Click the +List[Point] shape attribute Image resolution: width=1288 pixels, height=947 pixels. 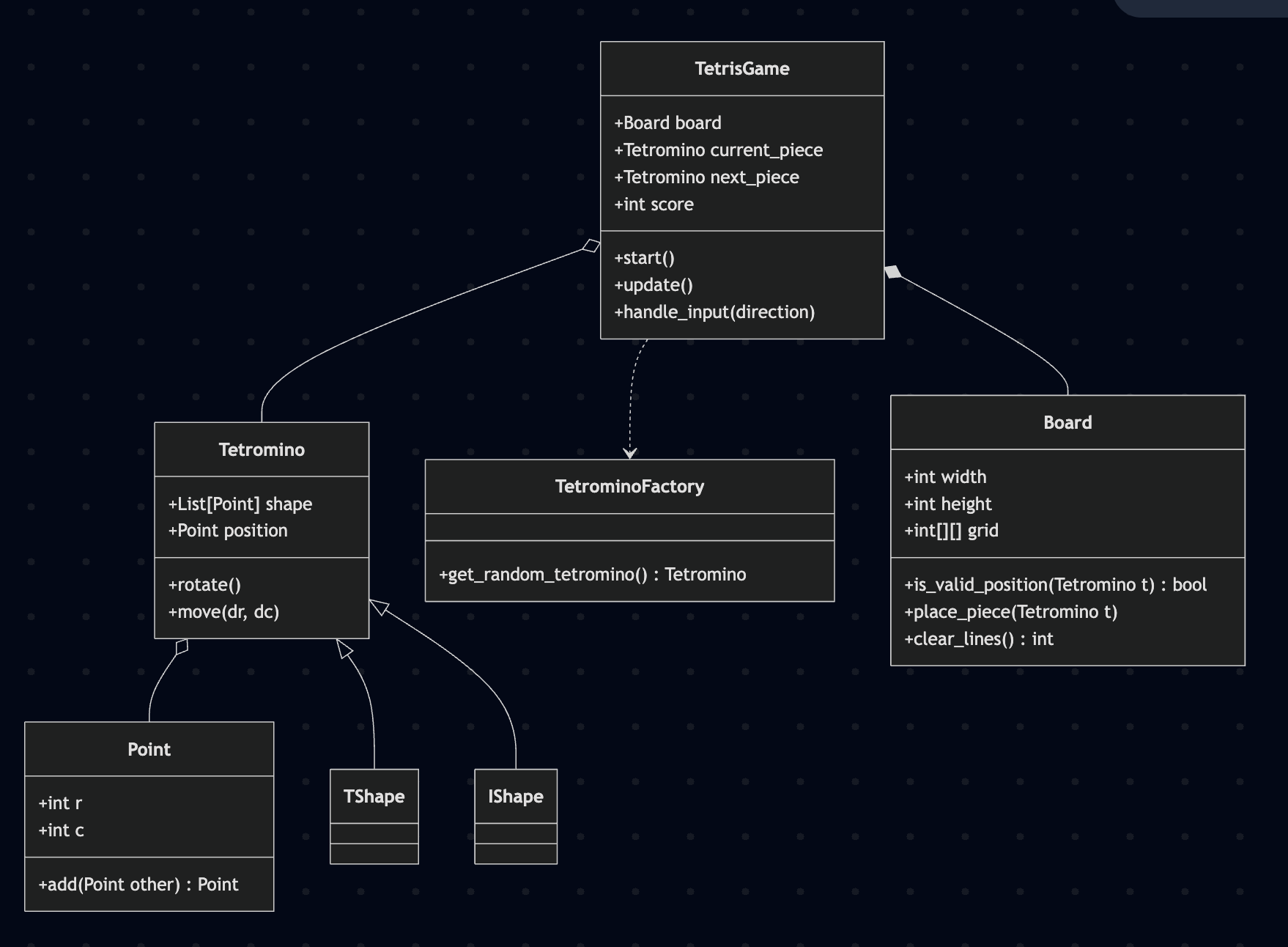point(240,504)
